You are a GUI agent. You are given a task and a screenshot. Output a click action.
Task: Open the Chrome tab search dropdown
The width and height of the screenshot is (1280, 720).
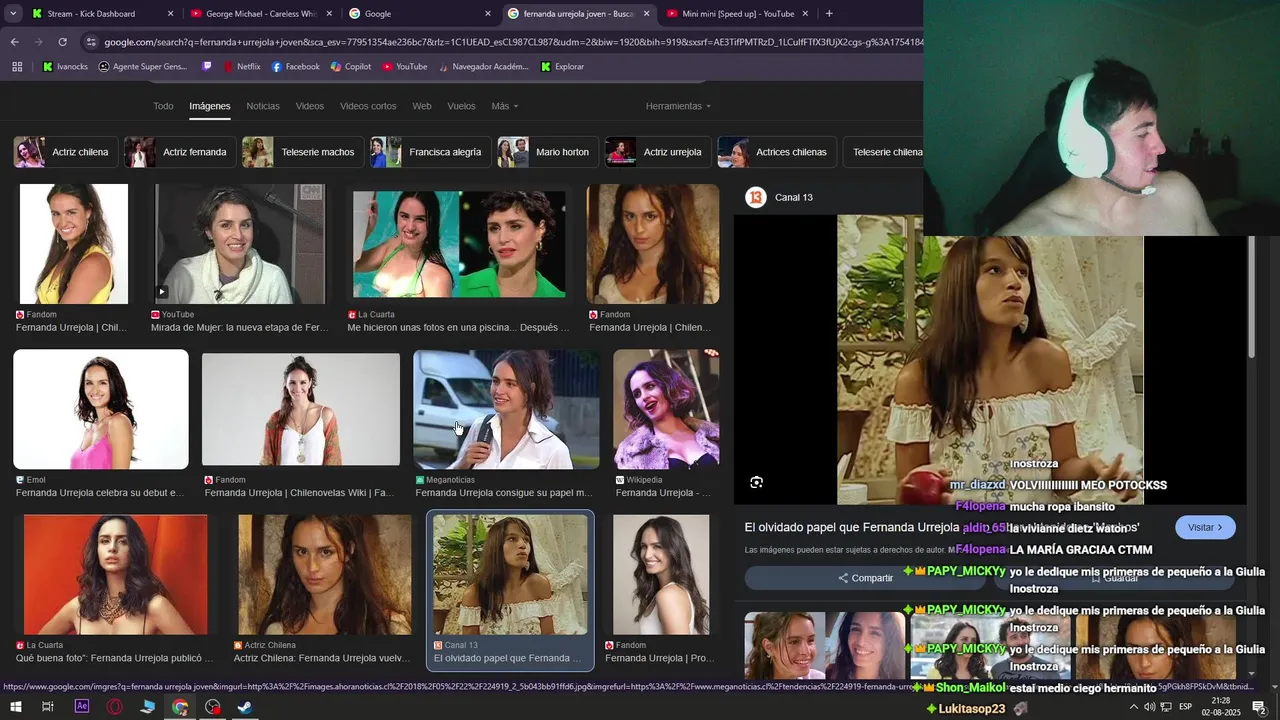point(13,14)
